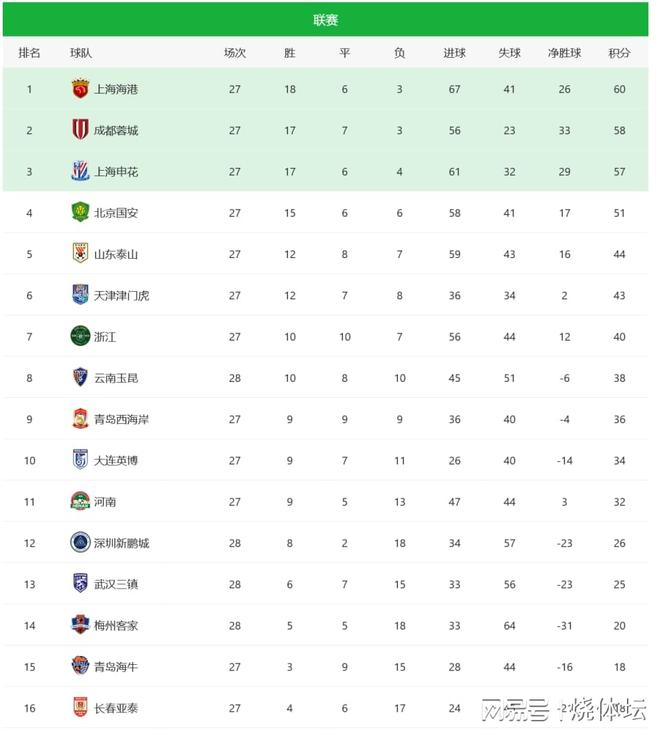Sort by 净胜球 goal difference column header

pos(564,53)
